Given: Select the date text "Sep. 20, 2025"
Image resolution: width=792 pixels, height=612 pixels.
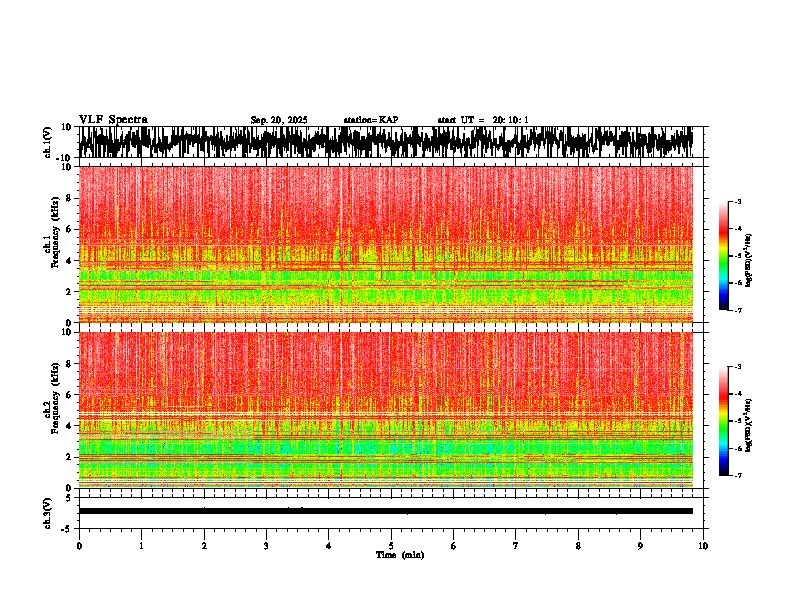Looking at the screenshot, I should pyautogui.click(x=279, y=120).
